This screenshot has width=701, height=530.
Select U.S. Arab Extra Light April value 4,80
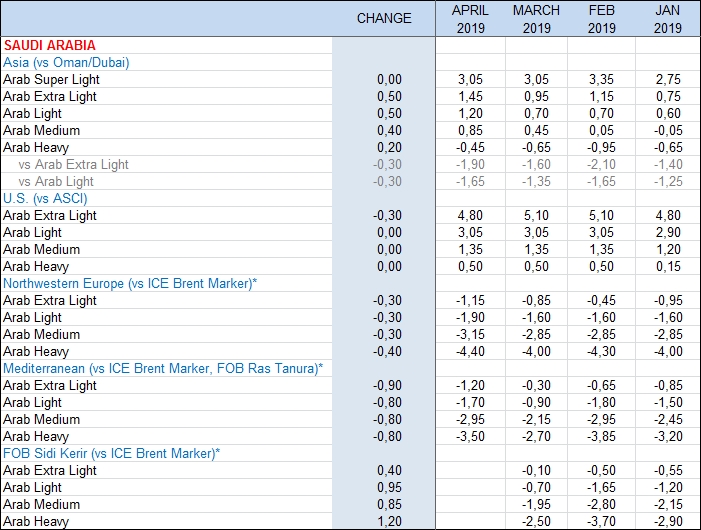point(471,215)
